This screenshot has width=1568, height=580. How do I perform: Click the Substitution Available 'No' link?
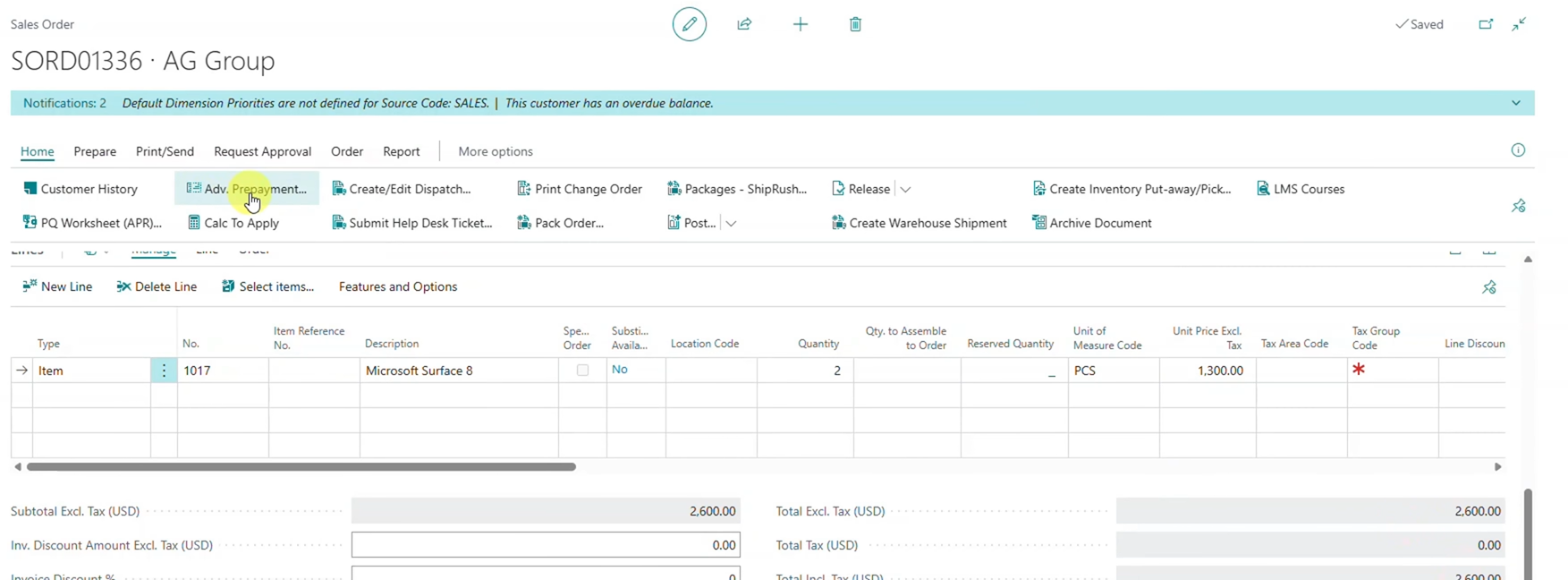tap(620, 369)
